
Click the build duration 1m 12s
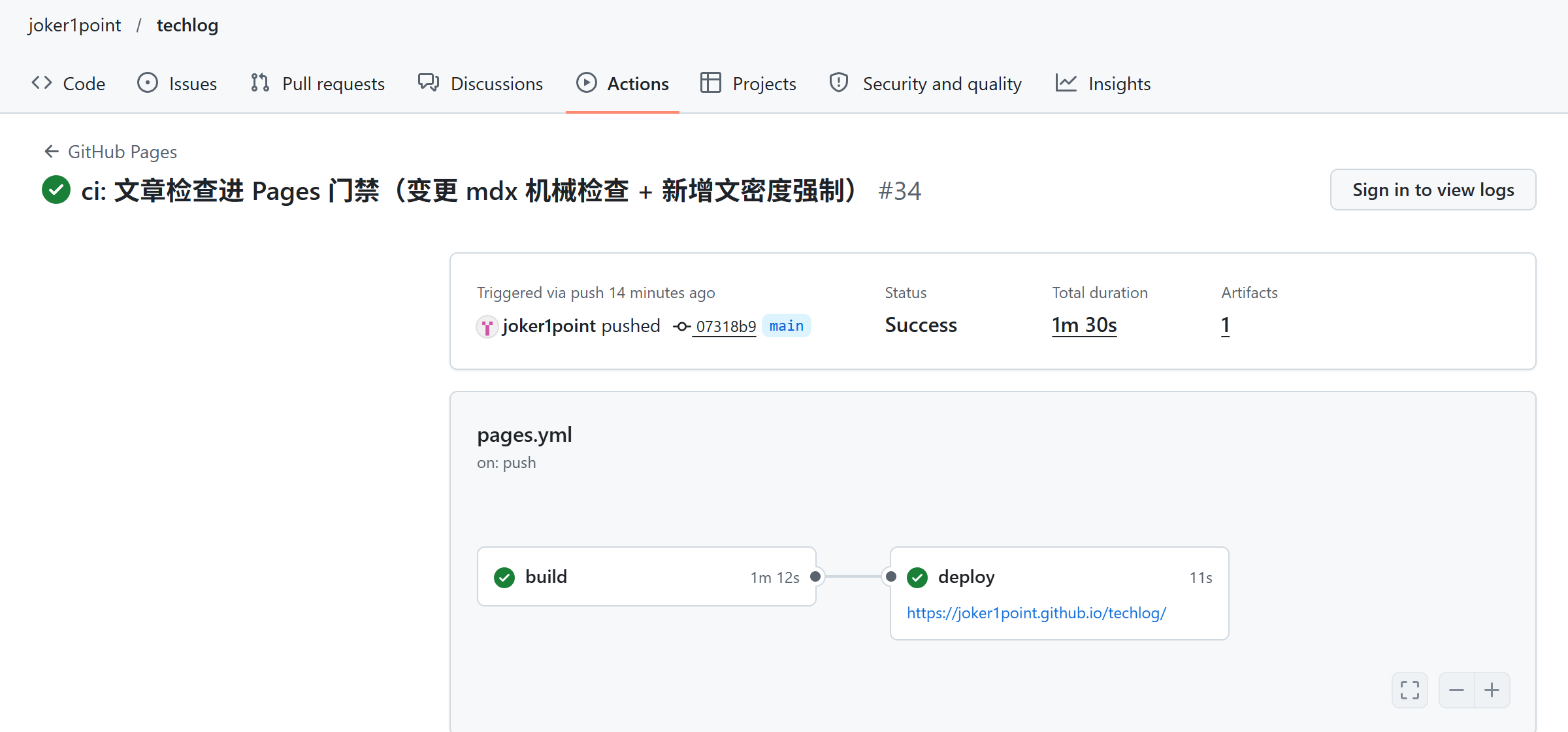(x=775, y=578)
